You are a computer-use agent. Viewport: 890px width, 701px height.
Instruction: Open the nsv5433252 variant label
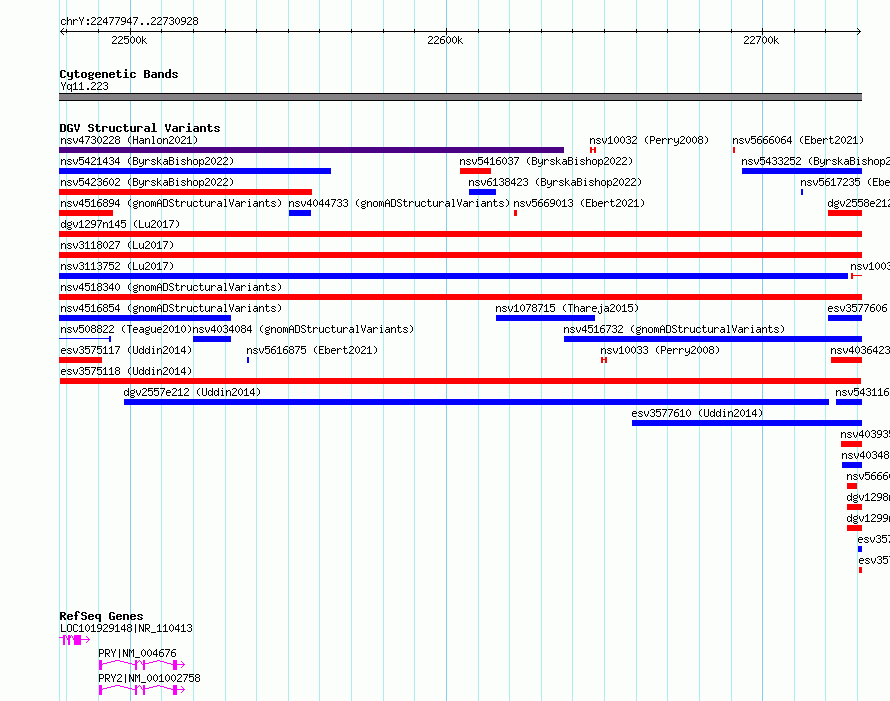(815, 161)
